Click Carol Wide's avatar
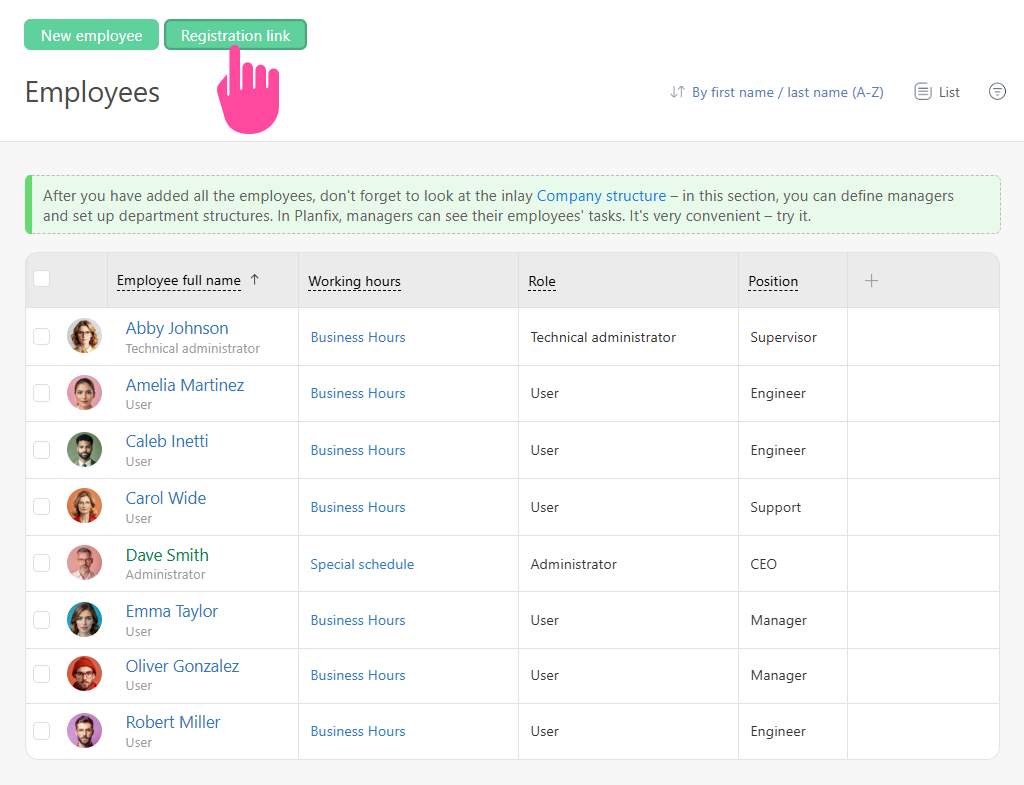1024x785 pixels. tap(84, 506)
